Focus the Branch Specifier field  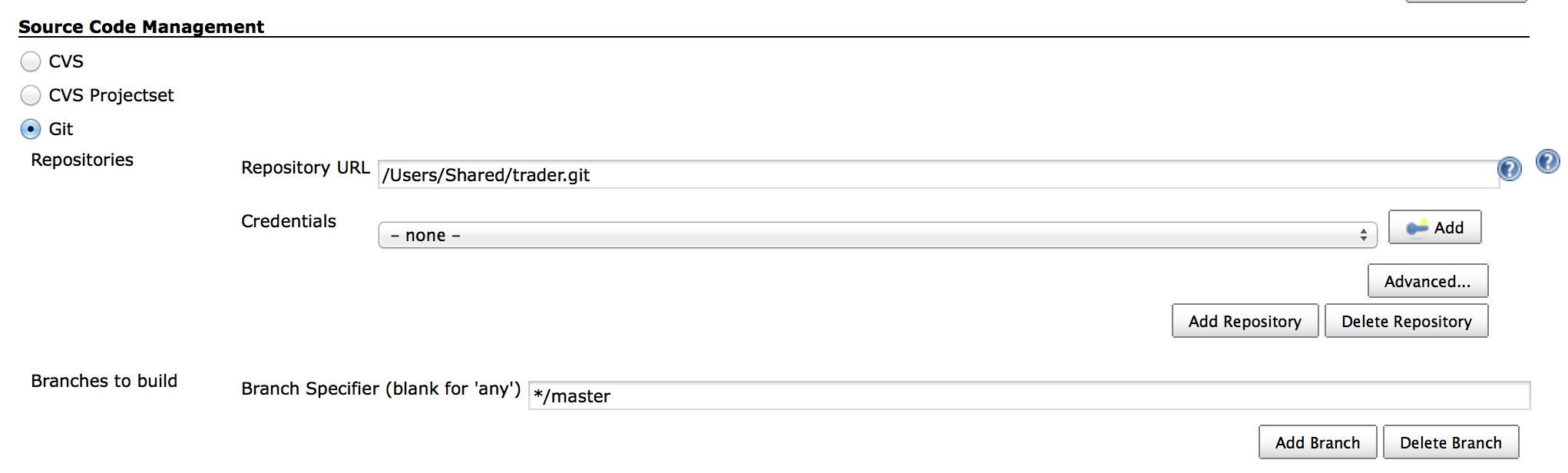point(1029,395)
